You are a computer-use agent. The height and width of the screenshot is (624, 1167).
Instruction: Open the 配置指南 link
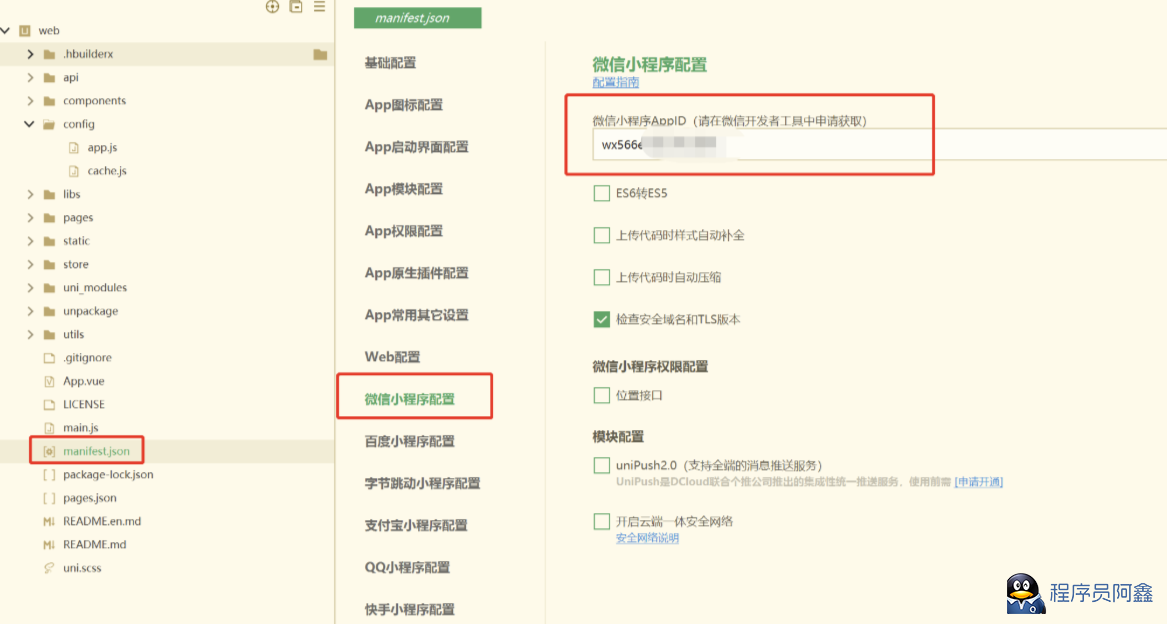click(x=616, y=83)
